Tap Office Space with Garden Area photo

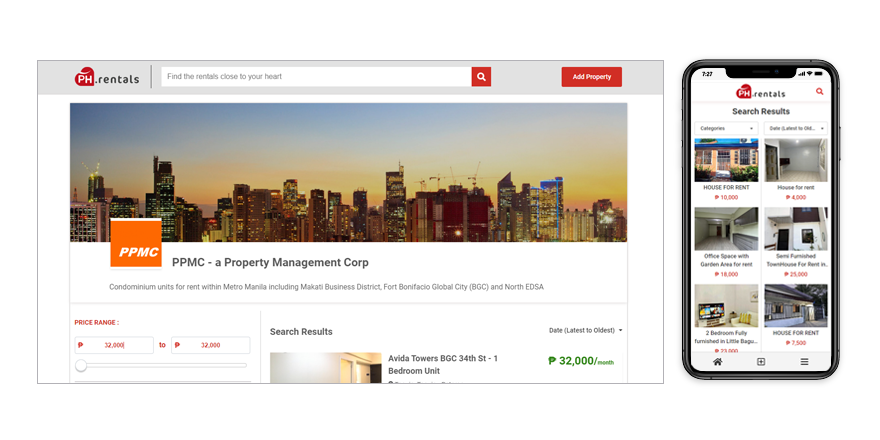[726, 229]
